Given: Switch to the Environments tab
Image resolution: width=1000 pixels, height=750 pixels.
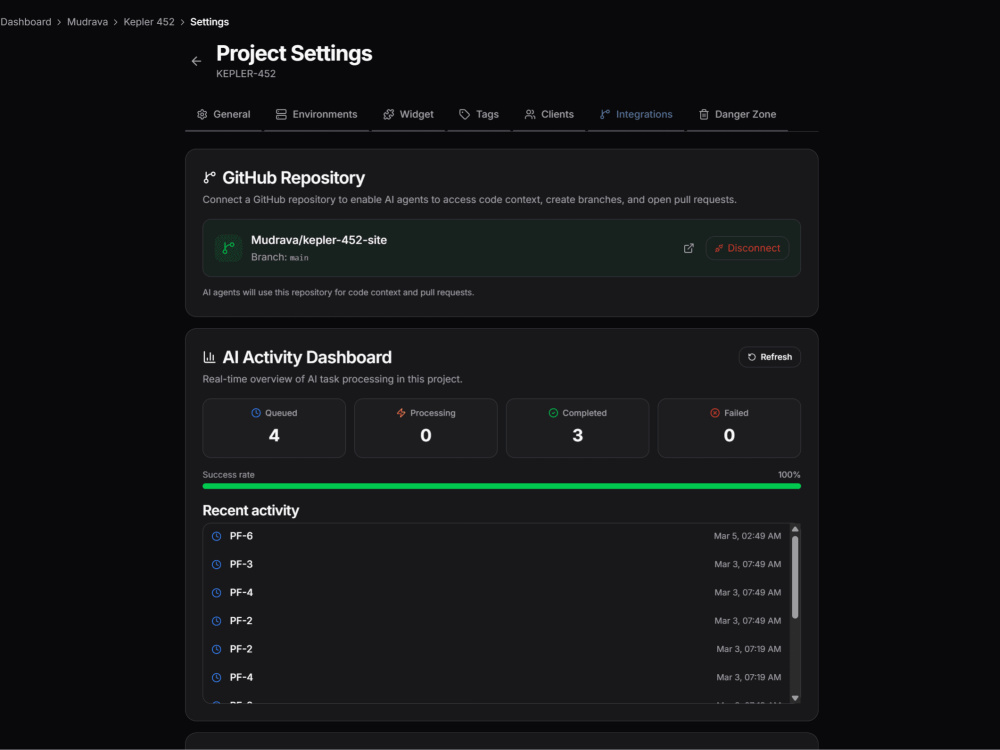Looking at the screenshot, I should point(316,115).
